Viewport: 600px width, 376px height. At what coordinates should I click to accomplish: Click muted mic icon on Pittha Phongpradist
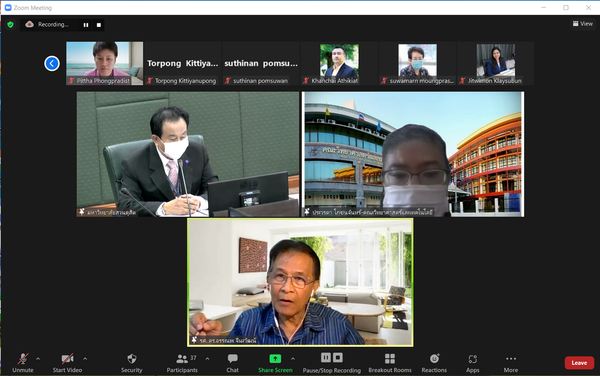(71, 81)
